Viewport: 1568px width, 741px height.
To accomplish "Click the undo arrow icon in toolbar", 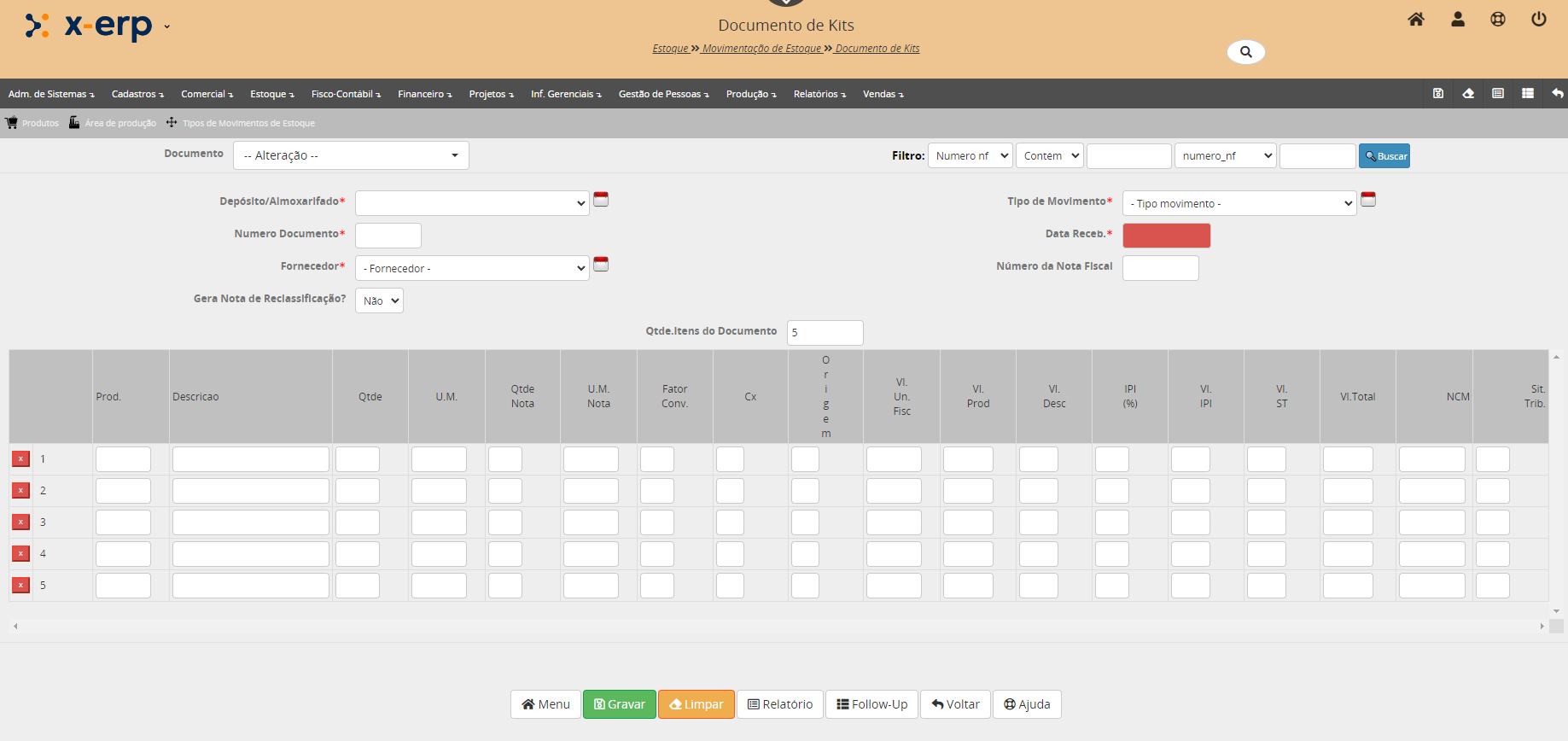I will [x=1558, y=94].
